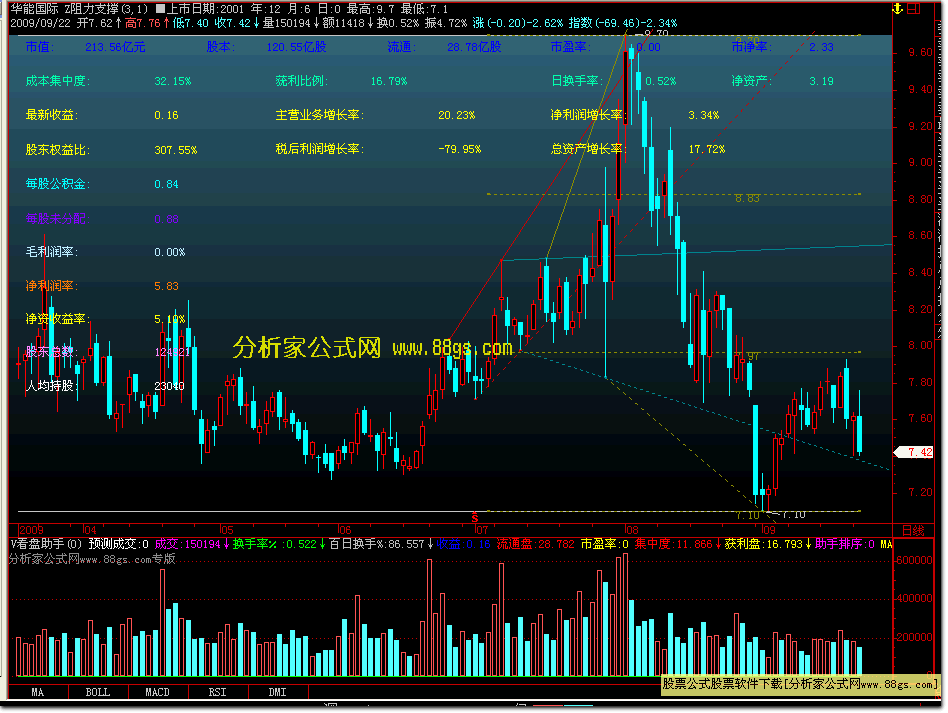The image size is (948, 713).
Task: Click the 净利润增长率 3.34% value
Action: click(704, 115)
